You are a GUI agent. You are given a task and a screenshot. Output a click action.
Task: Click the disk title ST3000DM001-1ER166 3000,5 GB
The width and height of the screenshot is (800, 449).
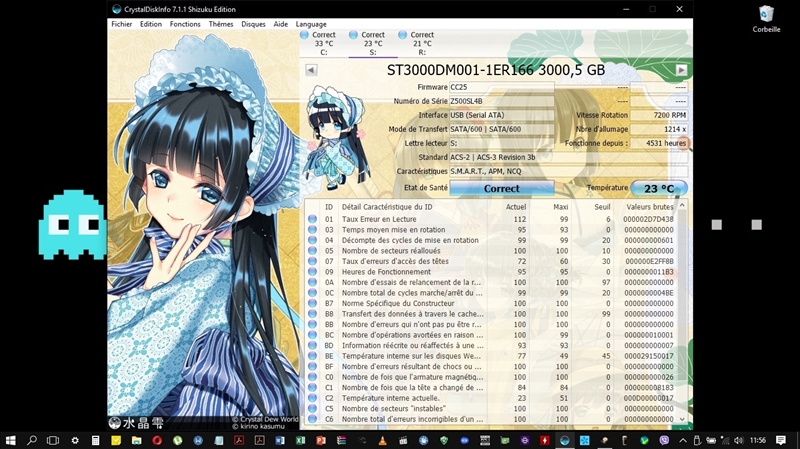496,70
